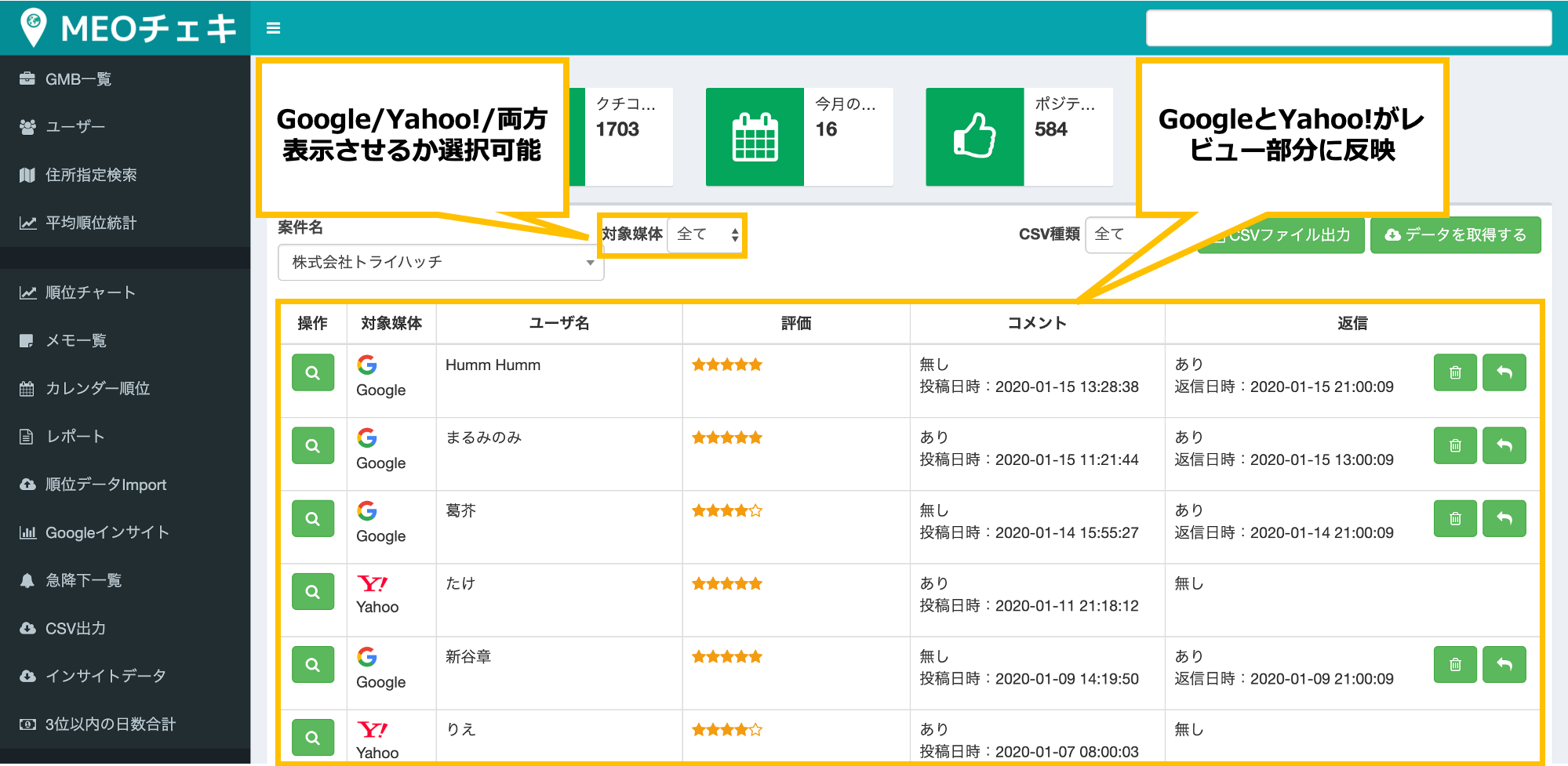The height and width of the screenshot is (766, 1568).
Task: Click CSVファイル出力 button
Action: click(x=1281, y=234)
